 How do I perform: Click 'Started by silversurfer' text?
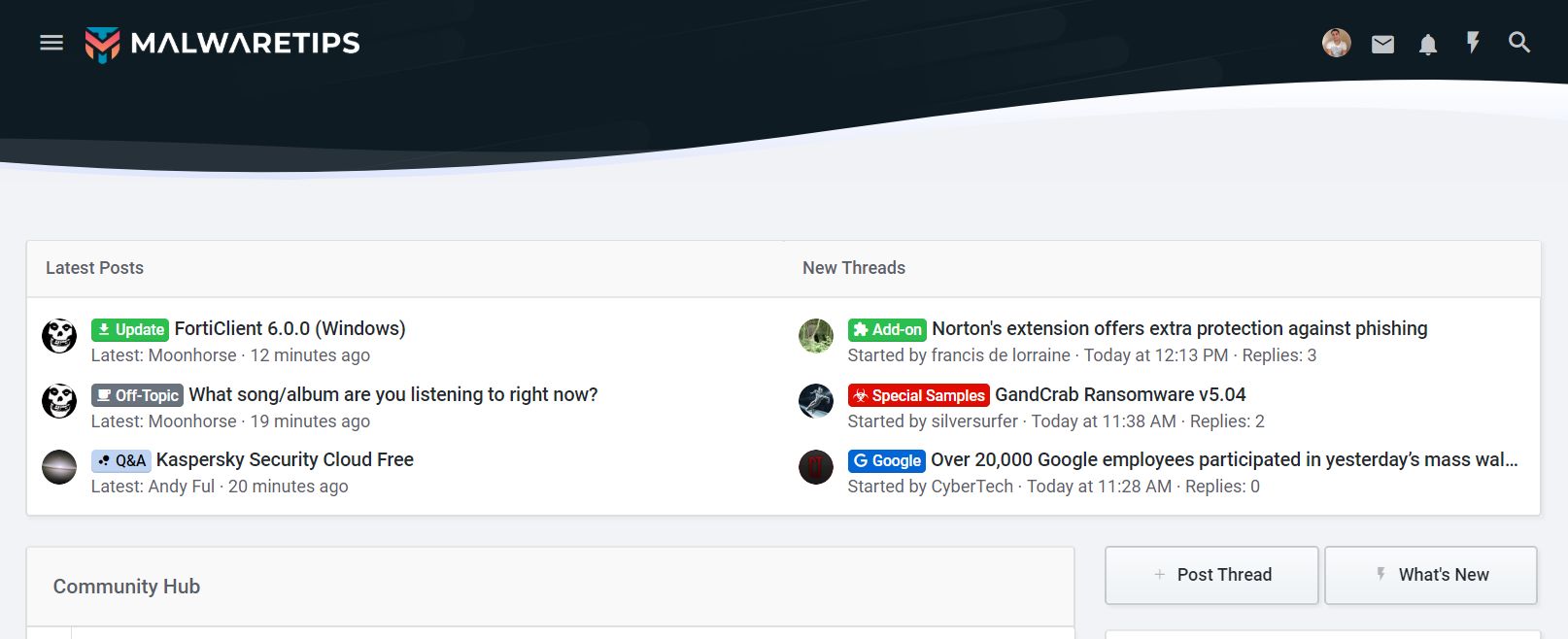tap(933, 421)
